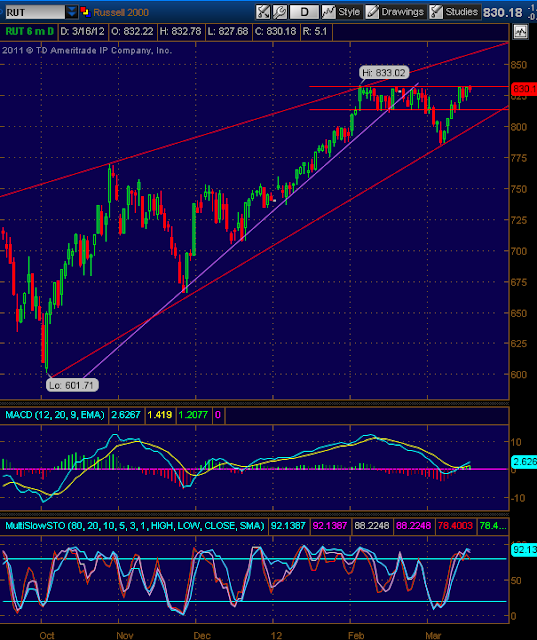Open the scissors chart tools icon

(263, 12)
